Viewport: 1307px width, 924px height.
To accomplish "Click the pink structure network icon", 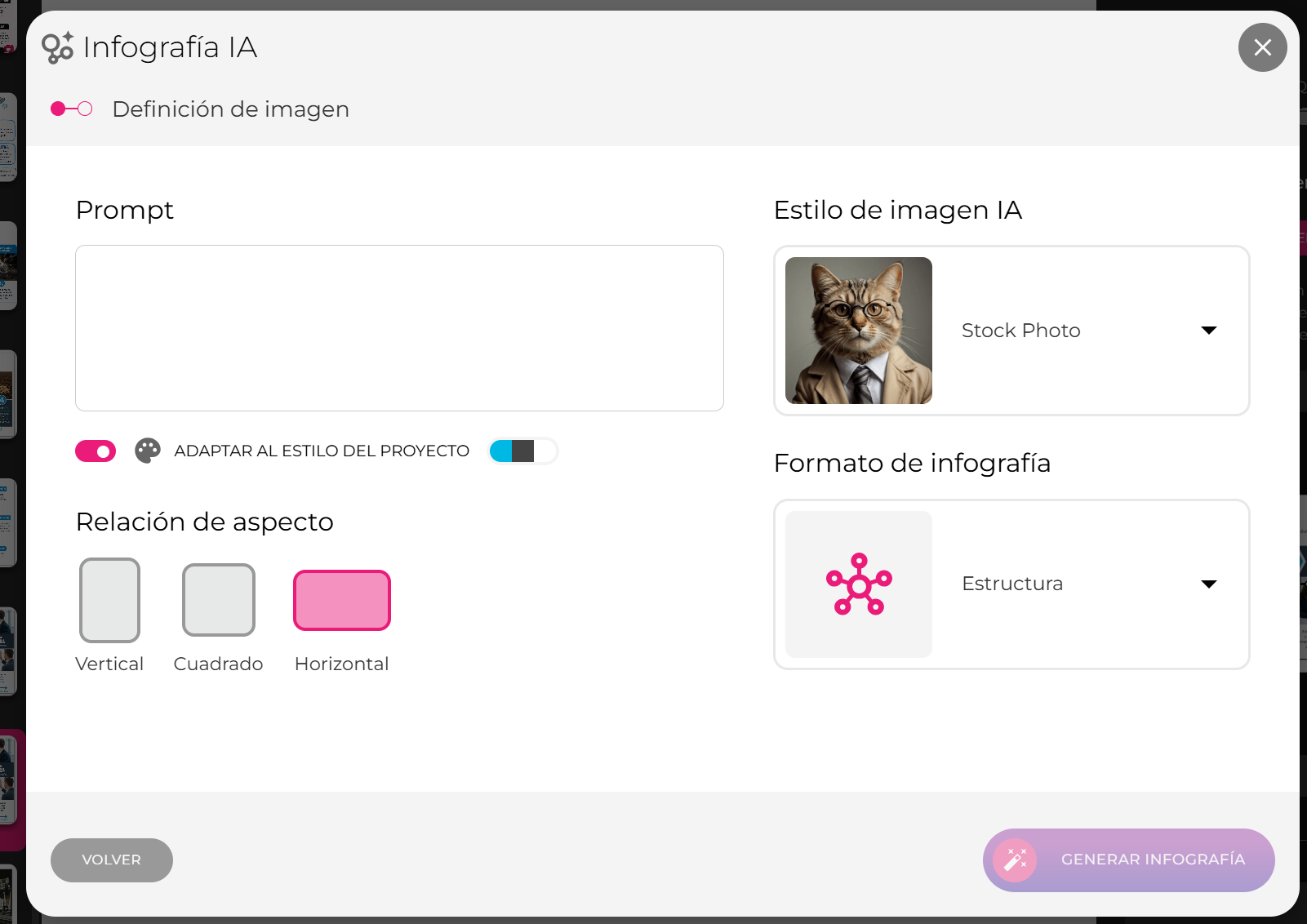I will coord(859,584).
